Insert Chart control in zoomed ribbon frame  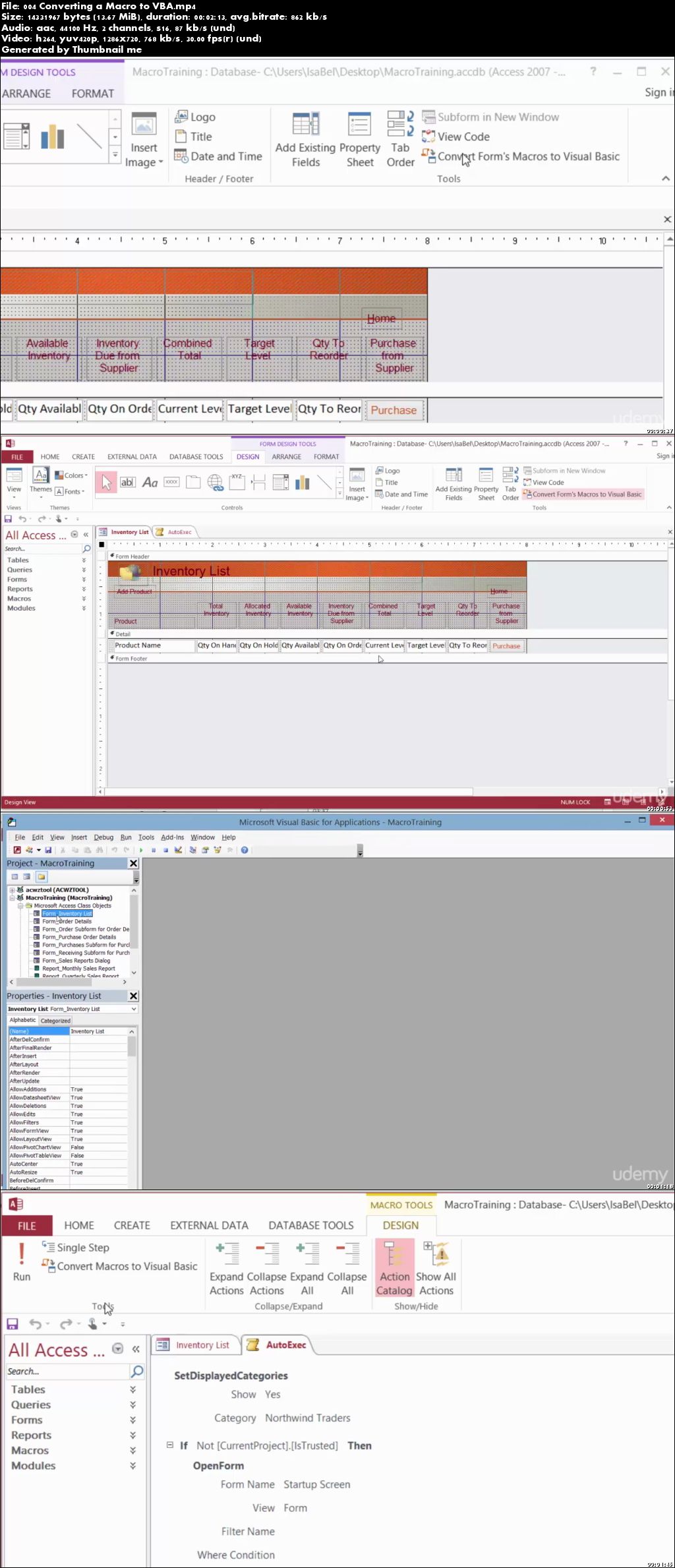[53, 136]
